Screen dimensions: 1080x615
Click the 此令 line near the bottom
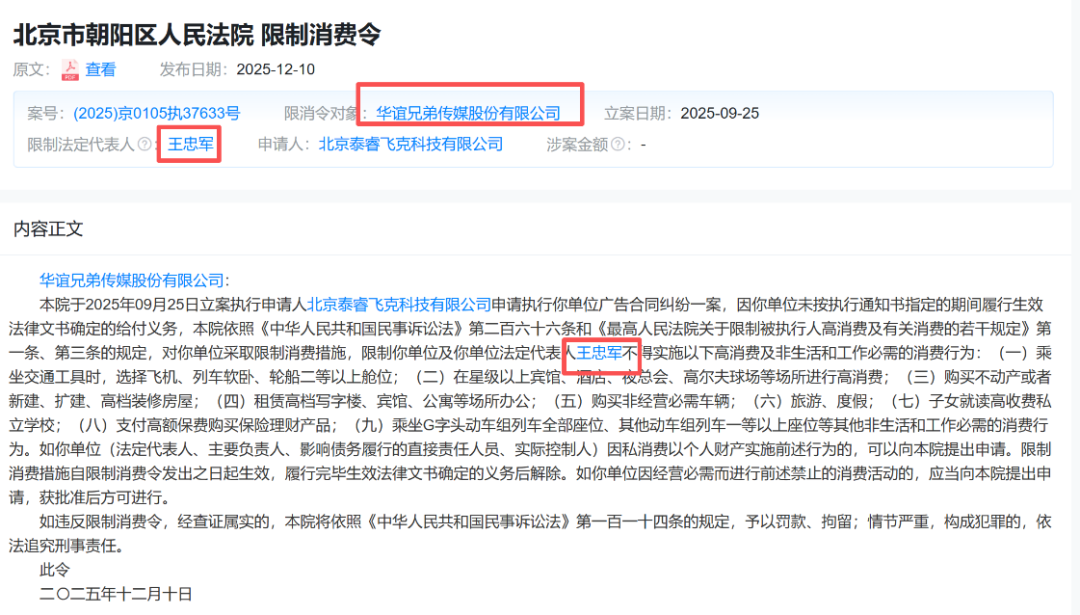54,570
